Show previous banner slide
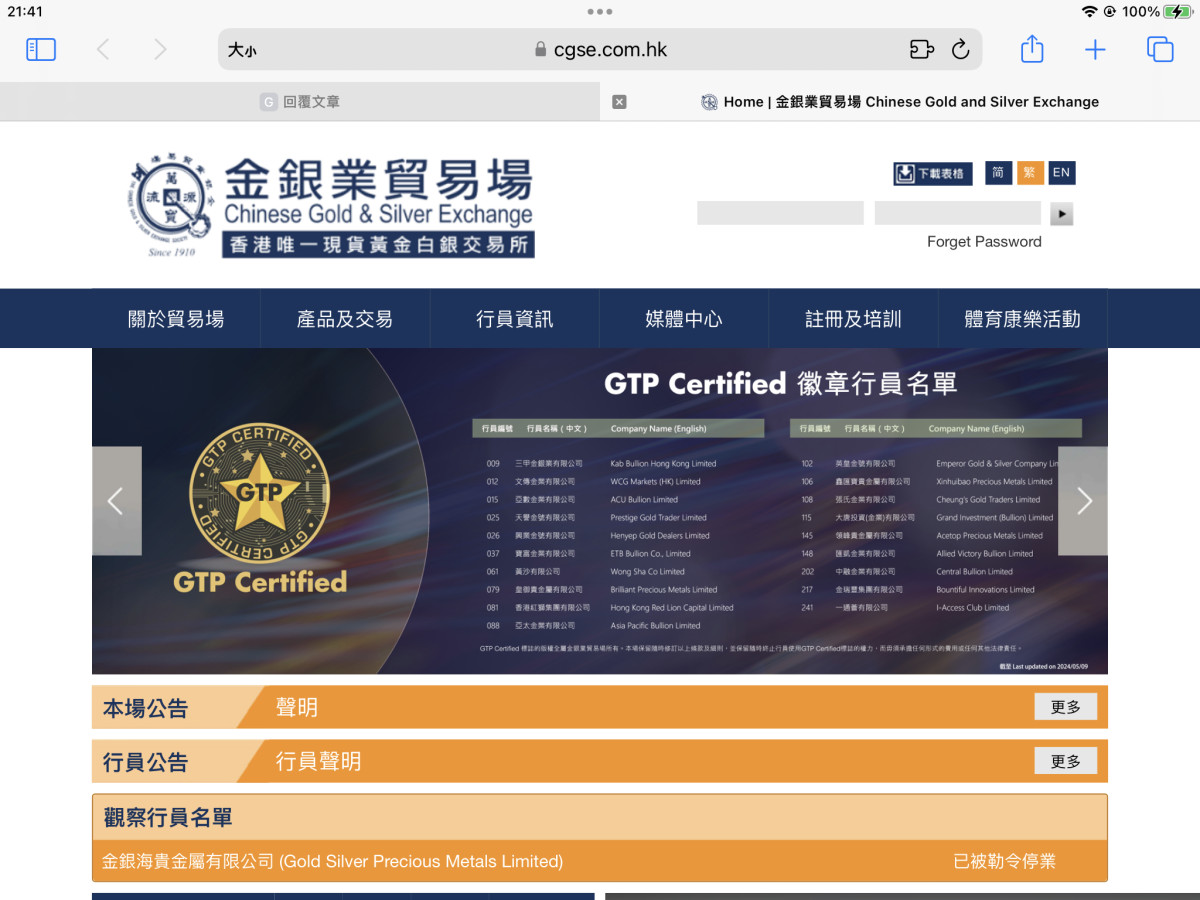 (x=116, y=501)
